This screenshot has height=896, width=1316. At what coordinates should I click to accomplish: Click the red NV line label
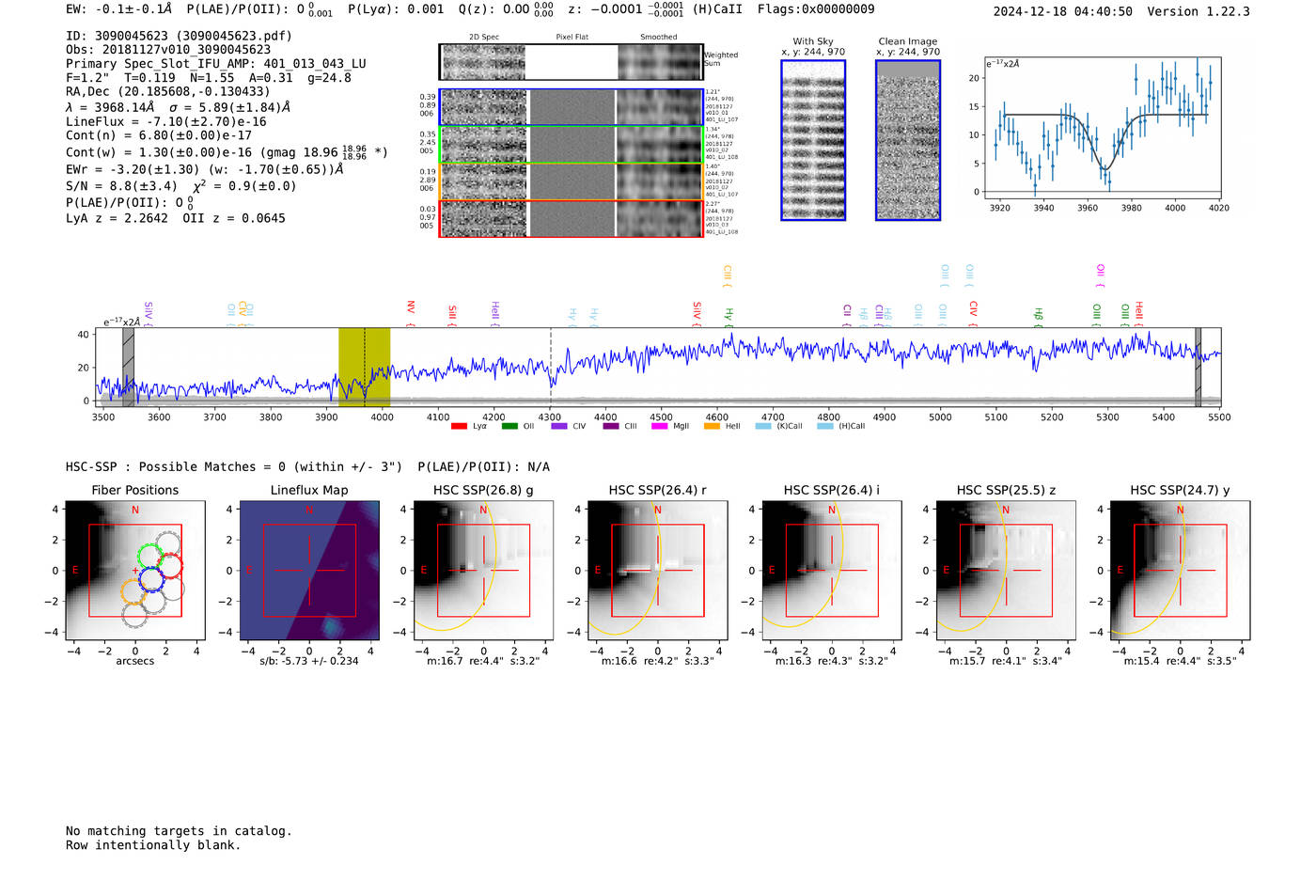[411, 313]
